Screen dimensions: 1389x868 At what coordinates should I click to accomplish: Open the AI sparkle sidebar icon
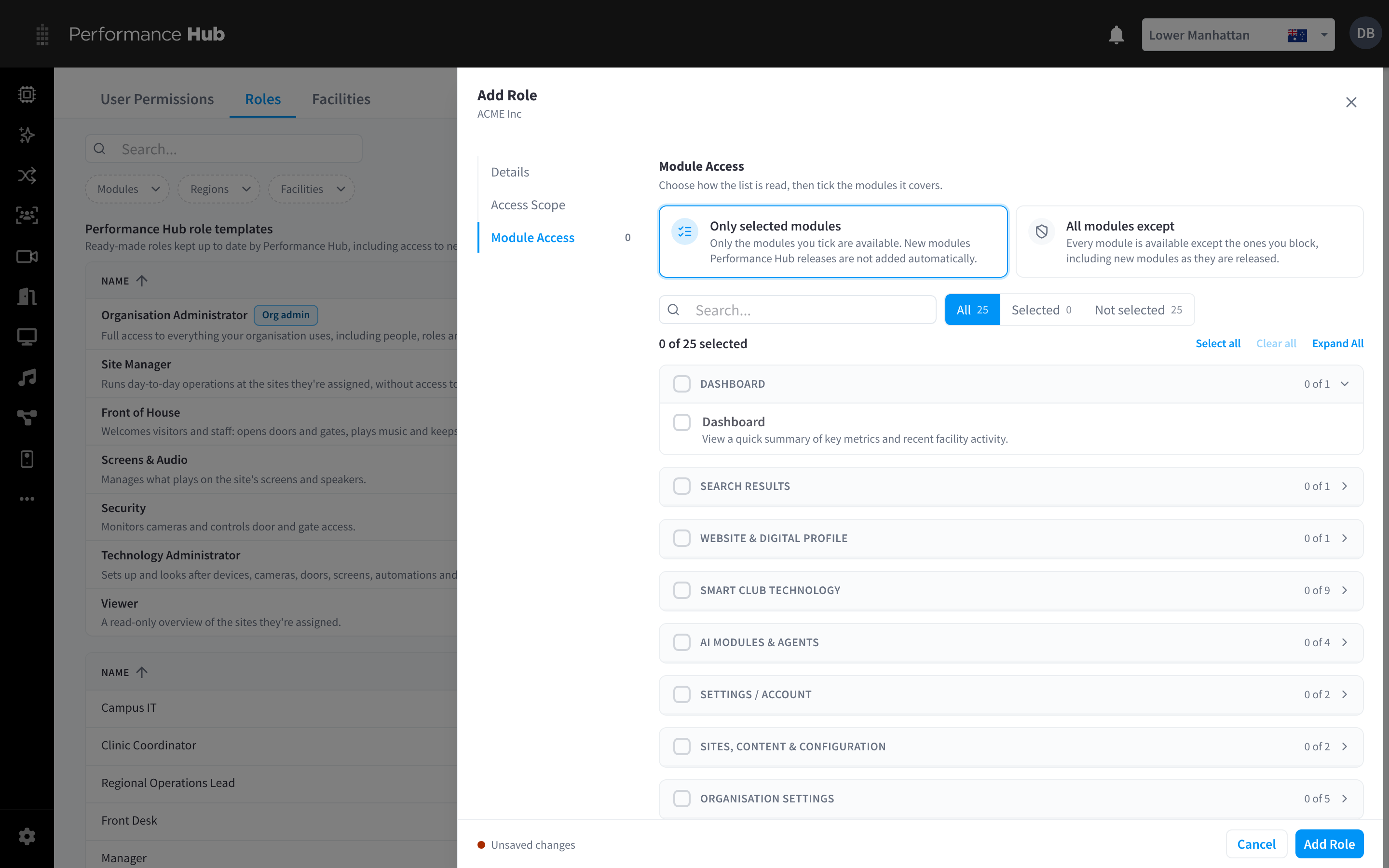(27, 135)
